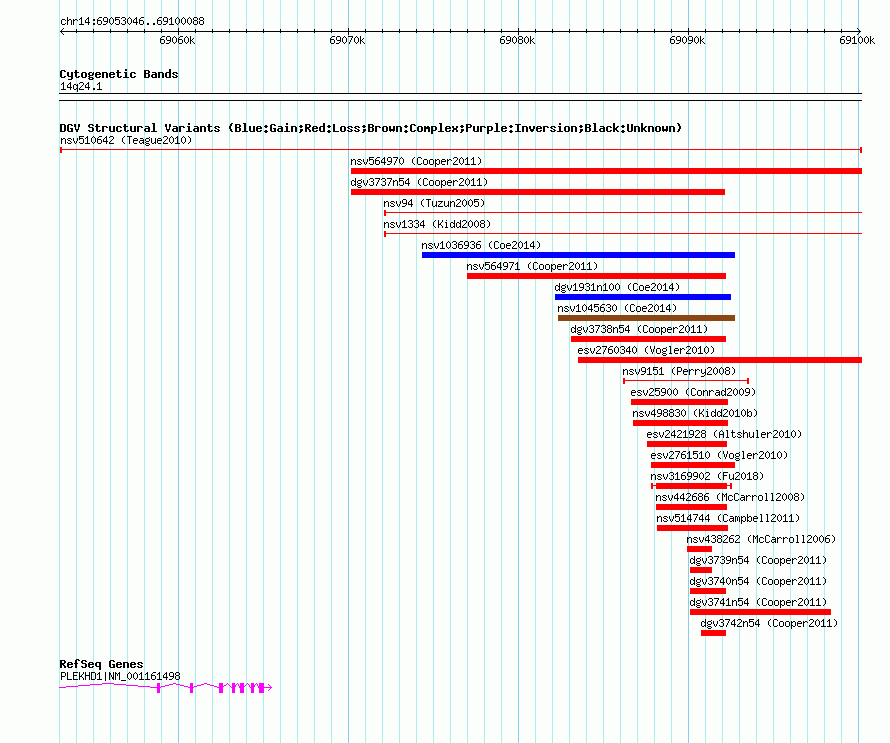Select nsv438262 (McCarroll2006) variant
Screen dimensions: 890x743
pos(699,549)
